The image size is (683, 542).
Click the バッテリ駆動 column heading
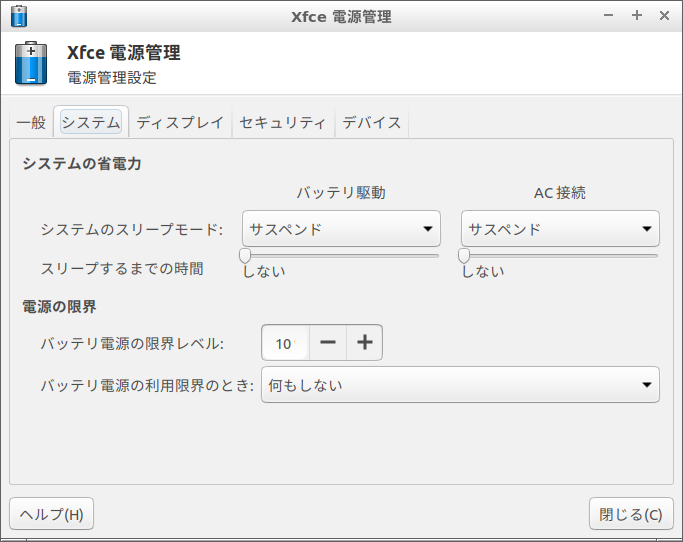(341, 193)
